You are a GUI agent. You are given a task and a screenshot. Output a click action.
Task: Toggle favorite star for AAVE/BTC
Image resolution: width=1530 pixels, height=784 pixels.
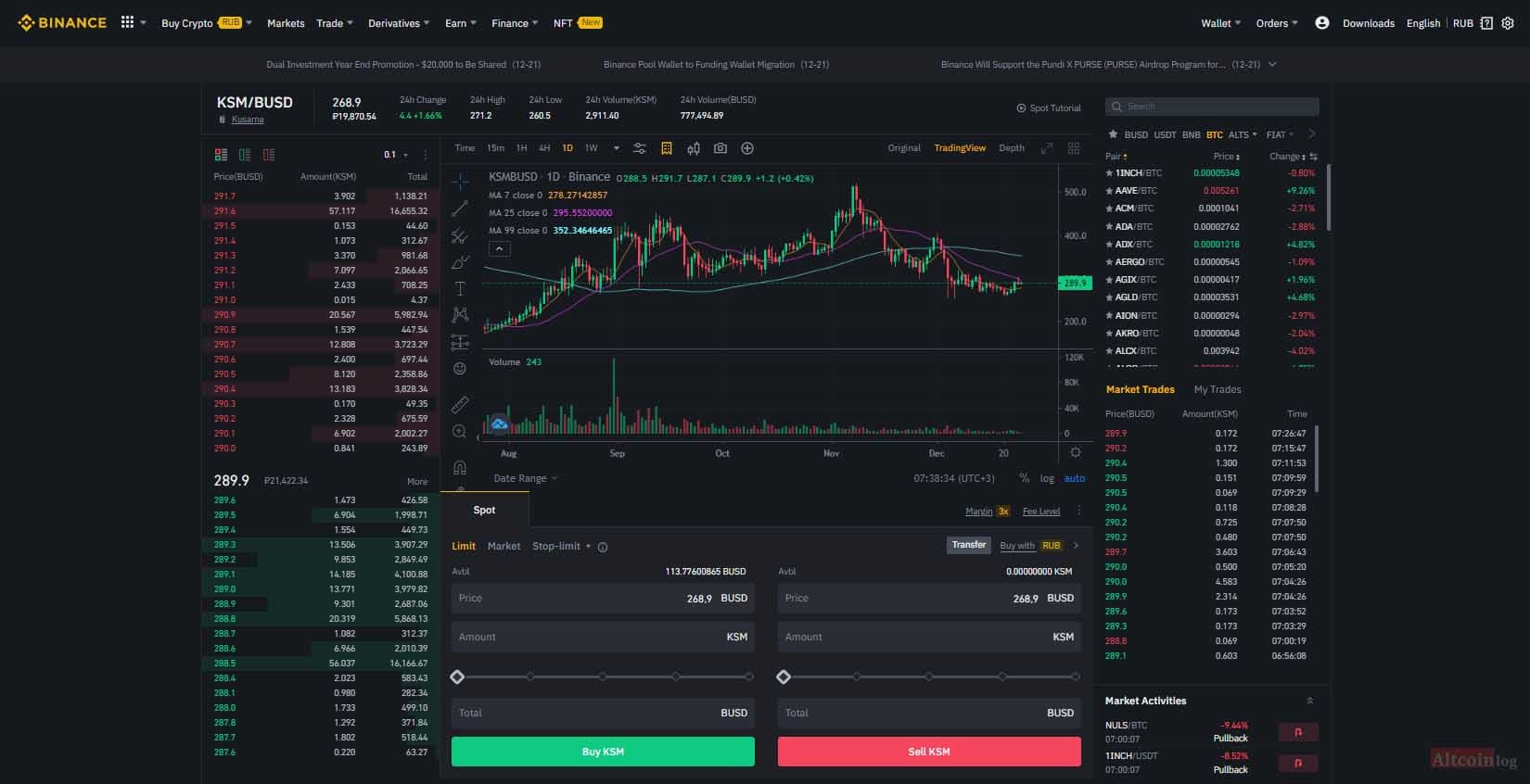[x=1109, y=191]
